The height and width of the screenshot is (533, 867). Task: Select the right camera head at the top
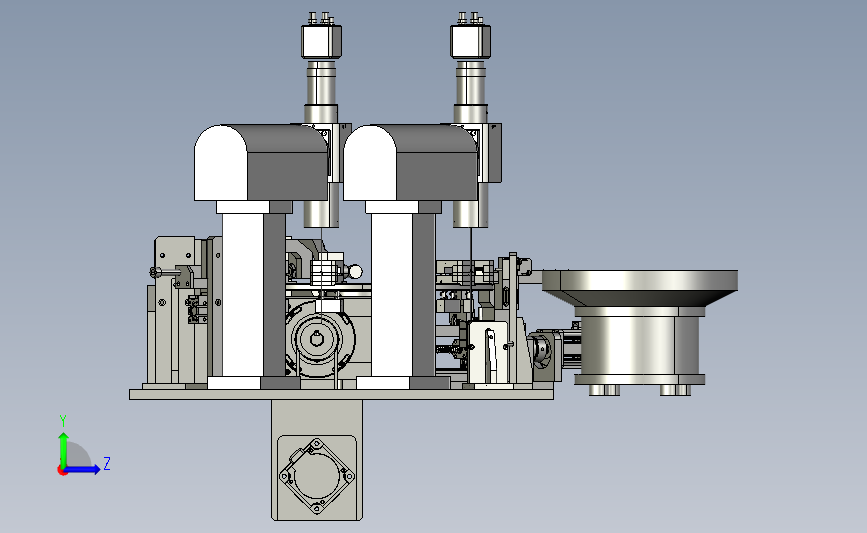(471, 41)
